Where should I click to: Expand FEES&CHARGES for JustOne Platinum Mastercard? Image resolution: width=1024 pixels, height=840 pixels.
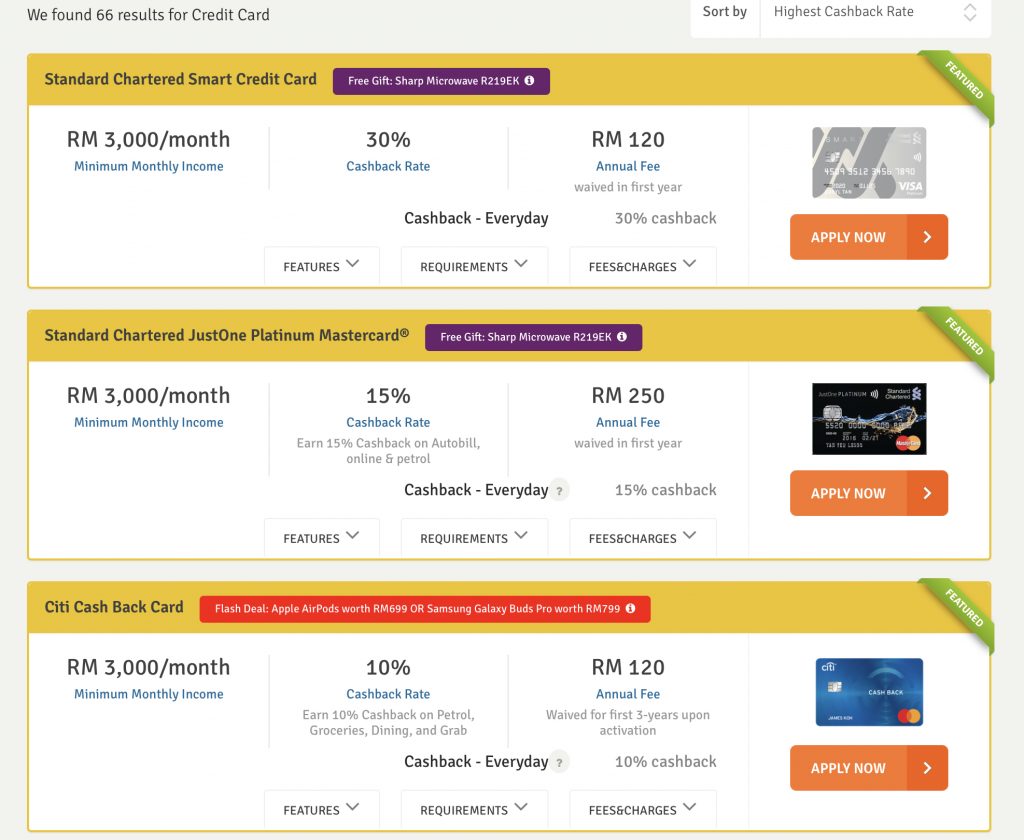[642, 538]
